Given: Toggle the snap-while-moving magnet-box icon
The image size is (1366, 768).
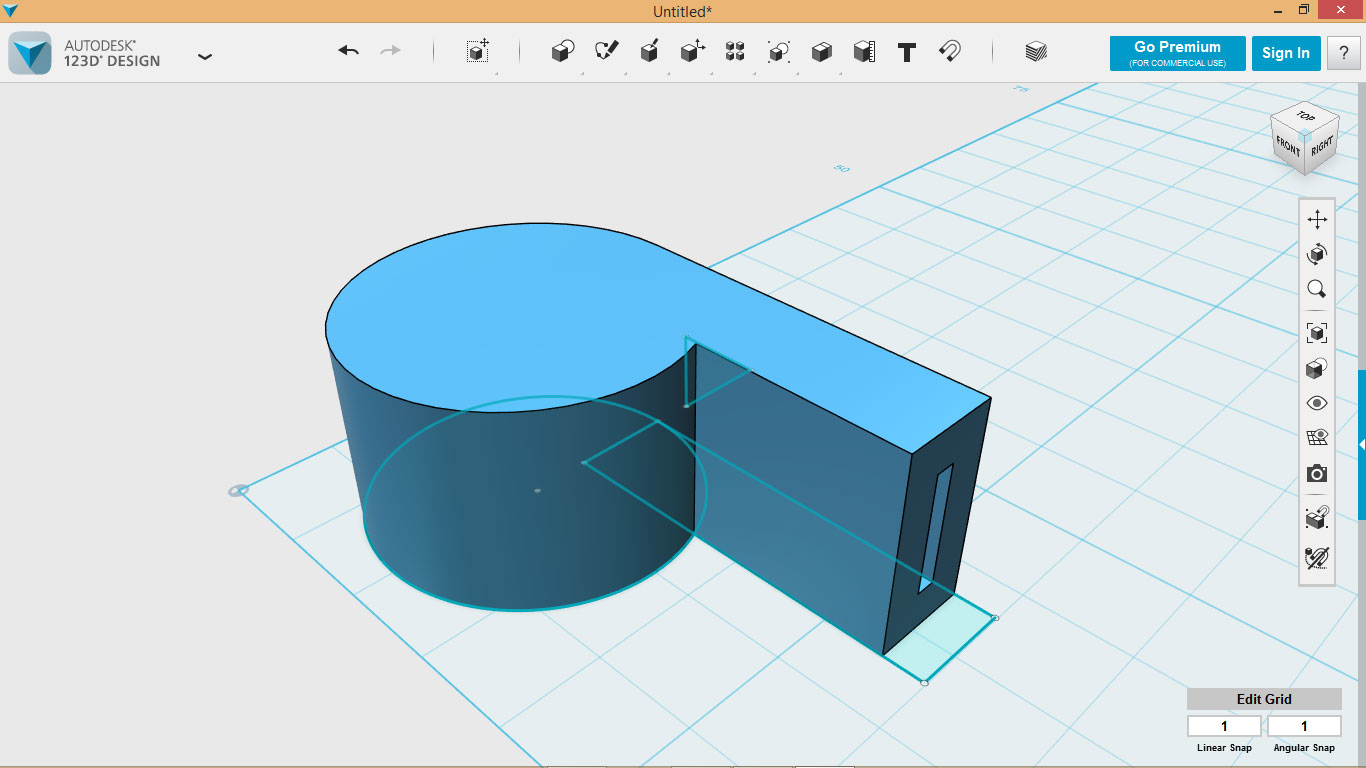Looking at the screenshot, I should pyautogui.click(x=1317, y=518).
